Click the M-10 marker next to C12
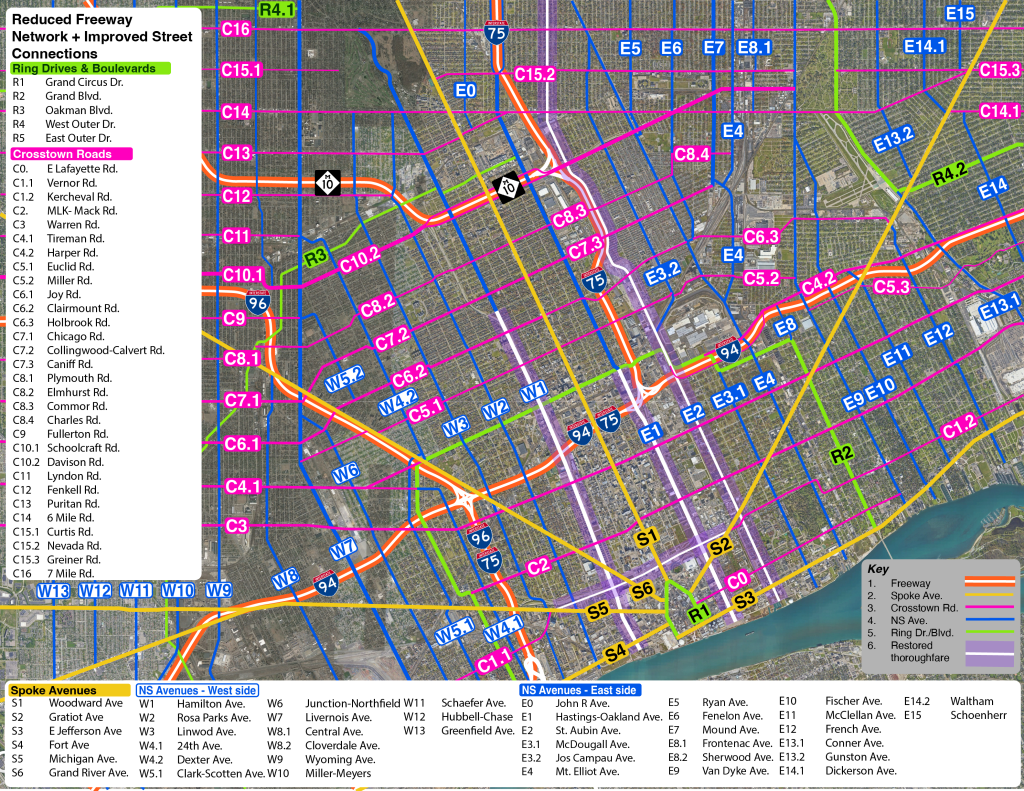 327,182
